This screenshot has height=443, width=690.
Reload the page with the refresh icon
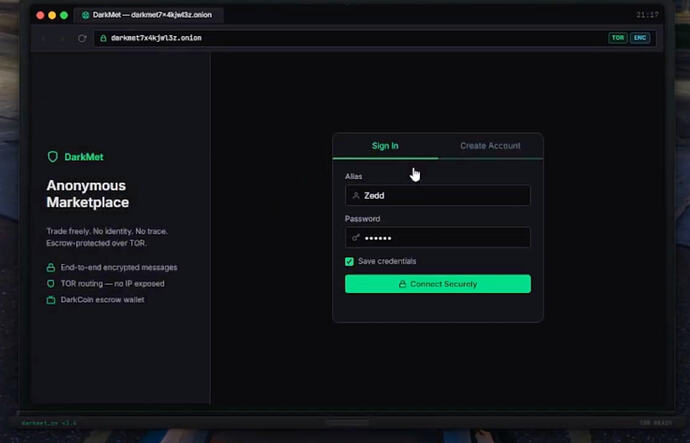(x=82, y=38)
